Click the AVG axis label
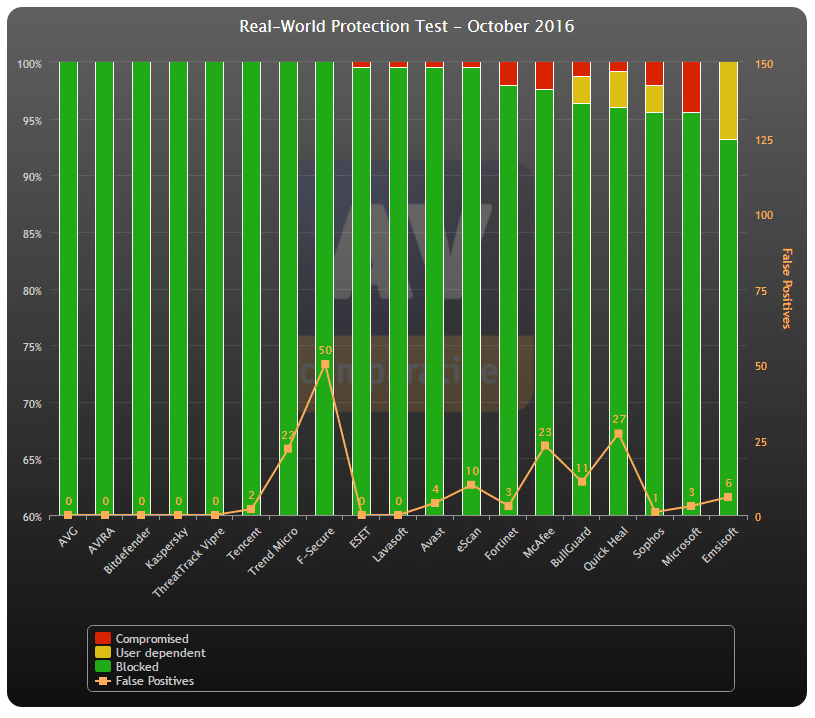Viewport: 815px width, 718px height. 68,537
